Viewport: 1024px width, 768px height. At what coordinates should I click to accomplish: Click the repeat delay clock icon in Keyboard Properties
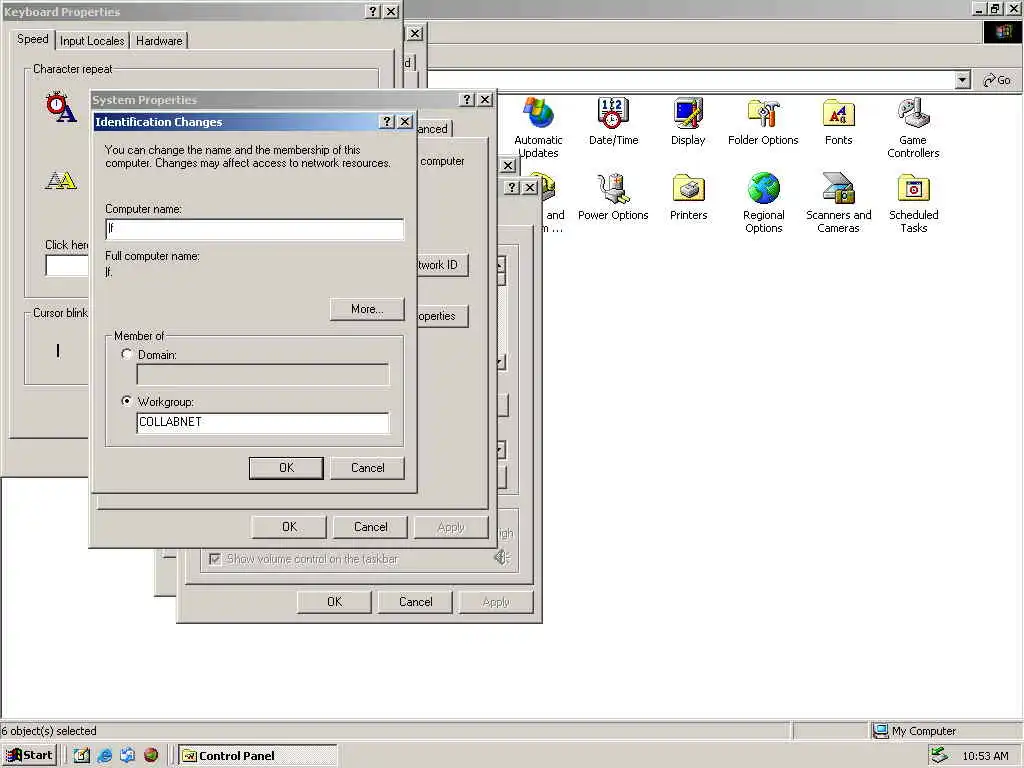(61, 107)
